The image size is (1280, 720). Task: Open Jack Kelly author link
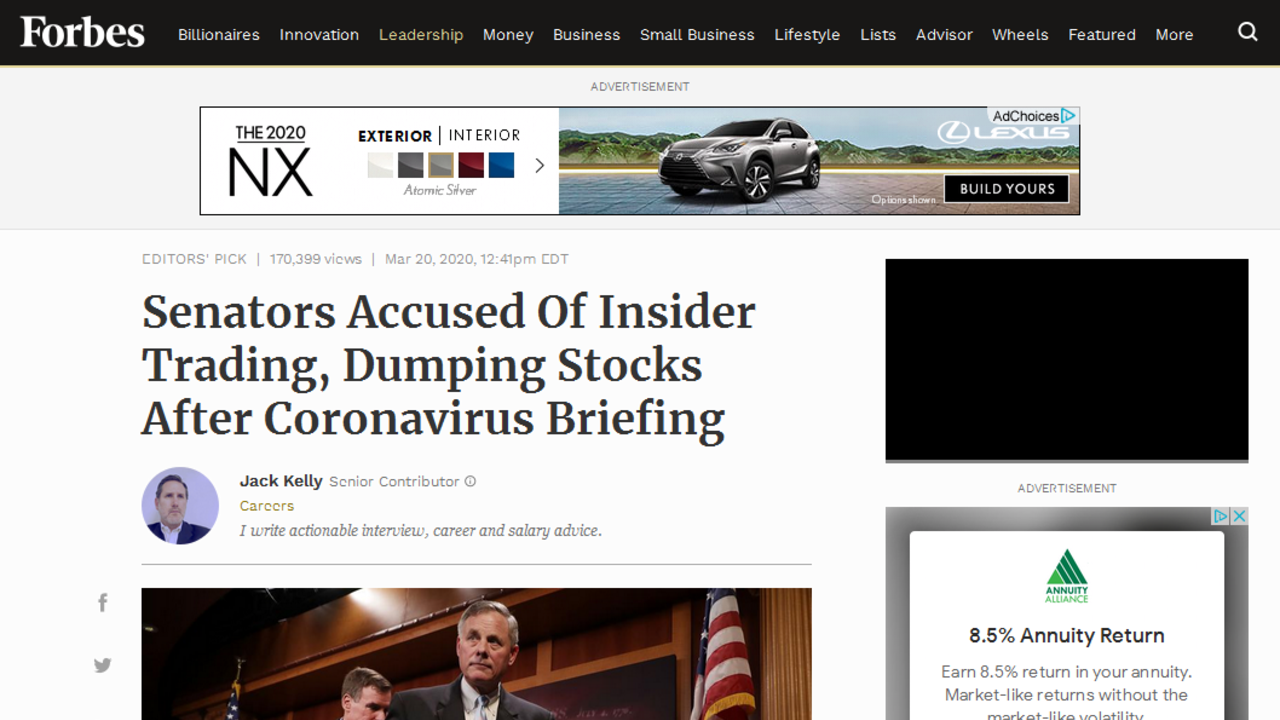pyautogui.click(x=281, y=481)
